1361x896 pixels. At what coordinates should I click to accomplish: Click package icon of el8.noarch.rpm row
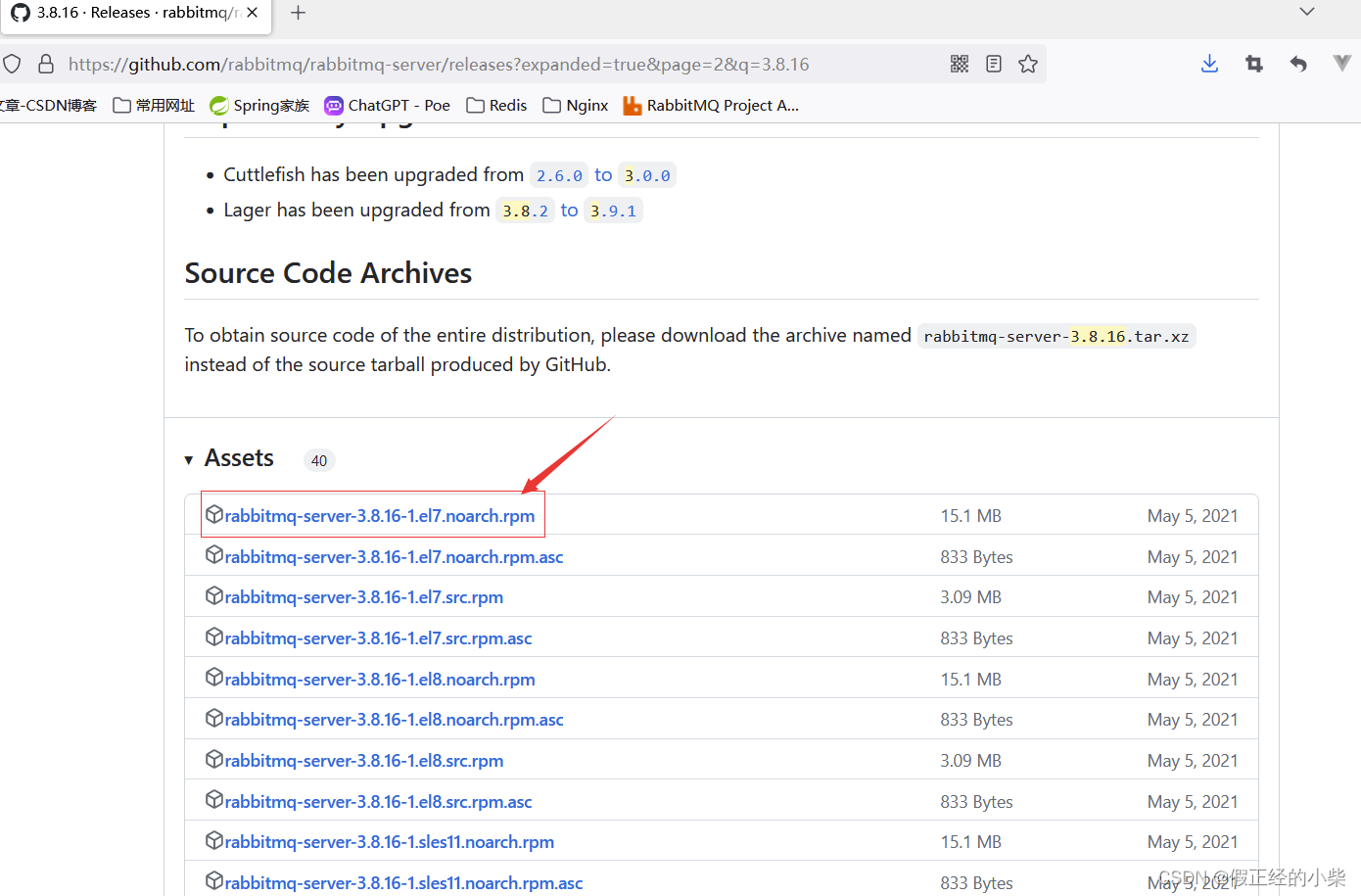(214, 678)
